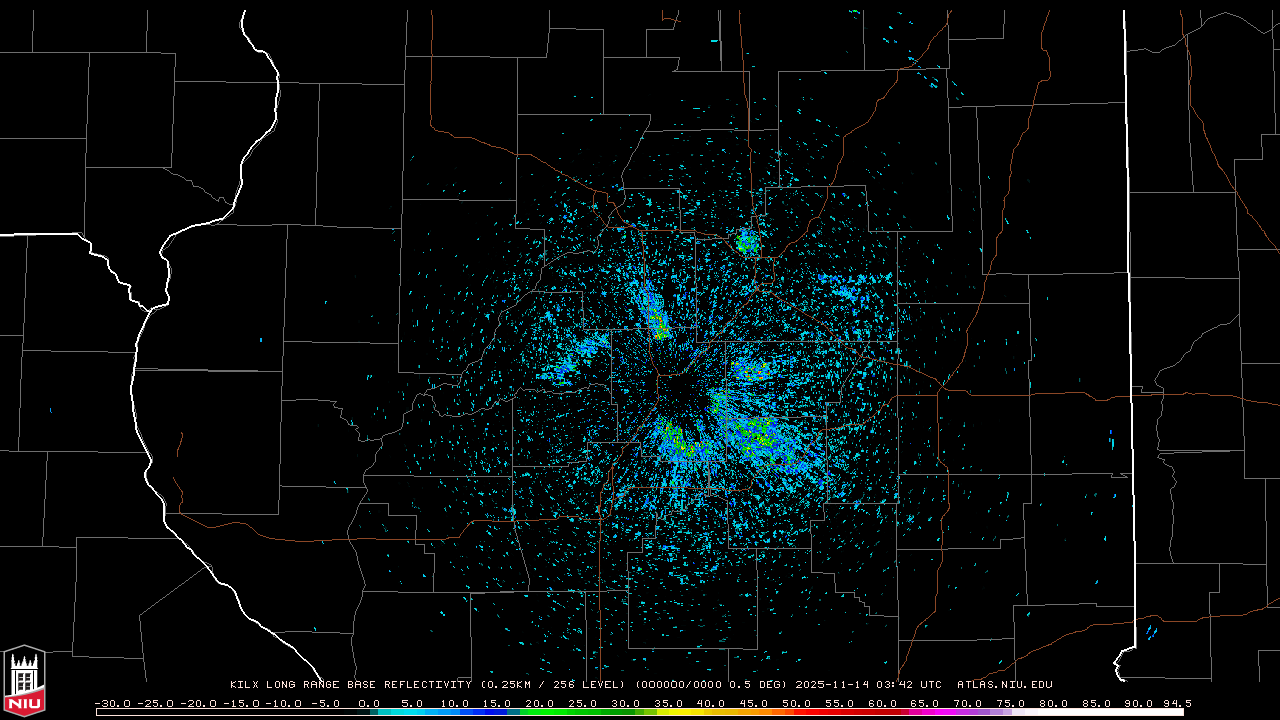Screen dimensions: 1280x720
Task: Click the 0.0 scale label
Action: point(369,703)
